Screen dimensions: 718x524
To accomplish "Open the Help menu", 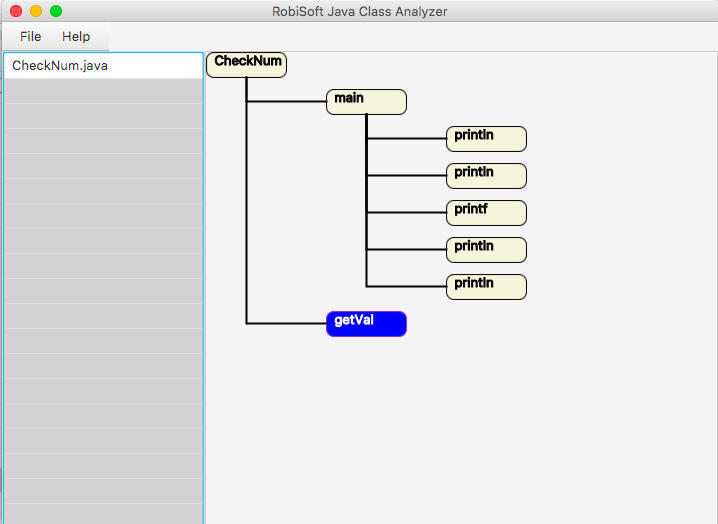I will (x=76, y=36).
